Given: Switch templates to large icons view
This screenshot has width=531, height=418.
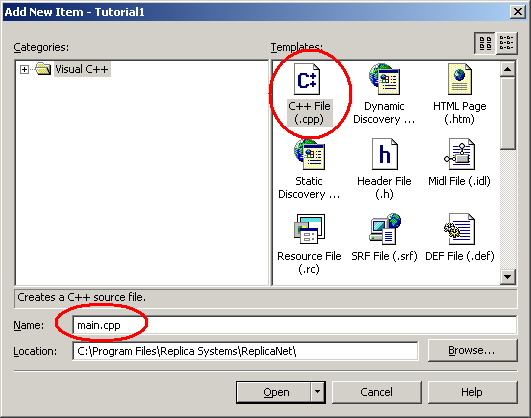Looking at the screenshot, I should pyautogui.click(x=485, y=43).
